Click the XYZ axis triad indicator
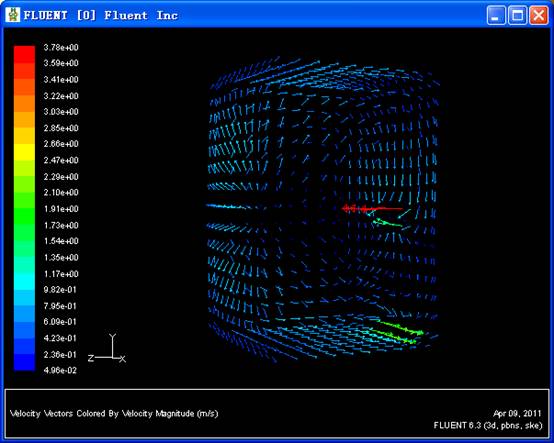The width and height of the screenshot is (554, 443). (x=107, y=348)
